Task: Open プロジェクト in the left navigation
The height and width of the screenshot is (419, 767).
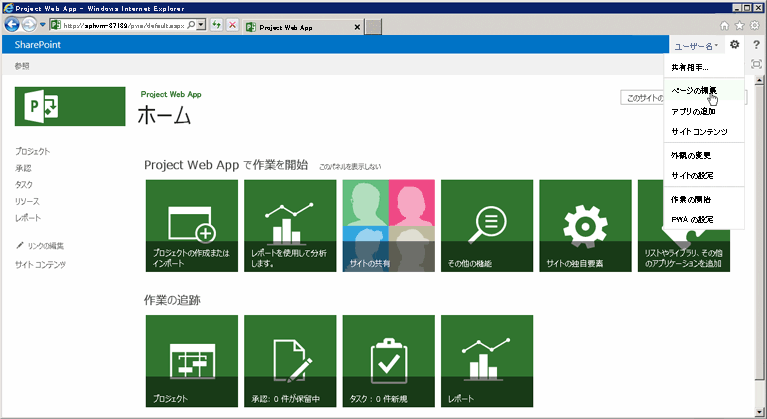Action: coord(32,151)
